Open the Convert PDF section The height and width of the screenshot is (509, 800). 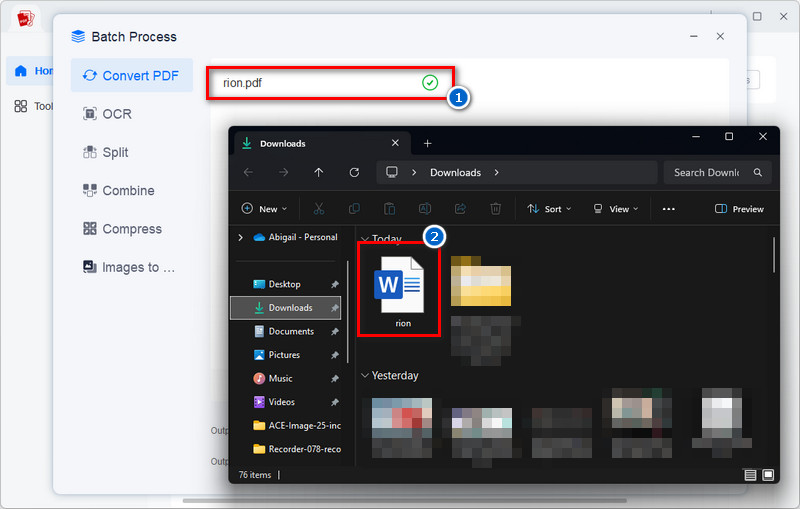[132, 75]
